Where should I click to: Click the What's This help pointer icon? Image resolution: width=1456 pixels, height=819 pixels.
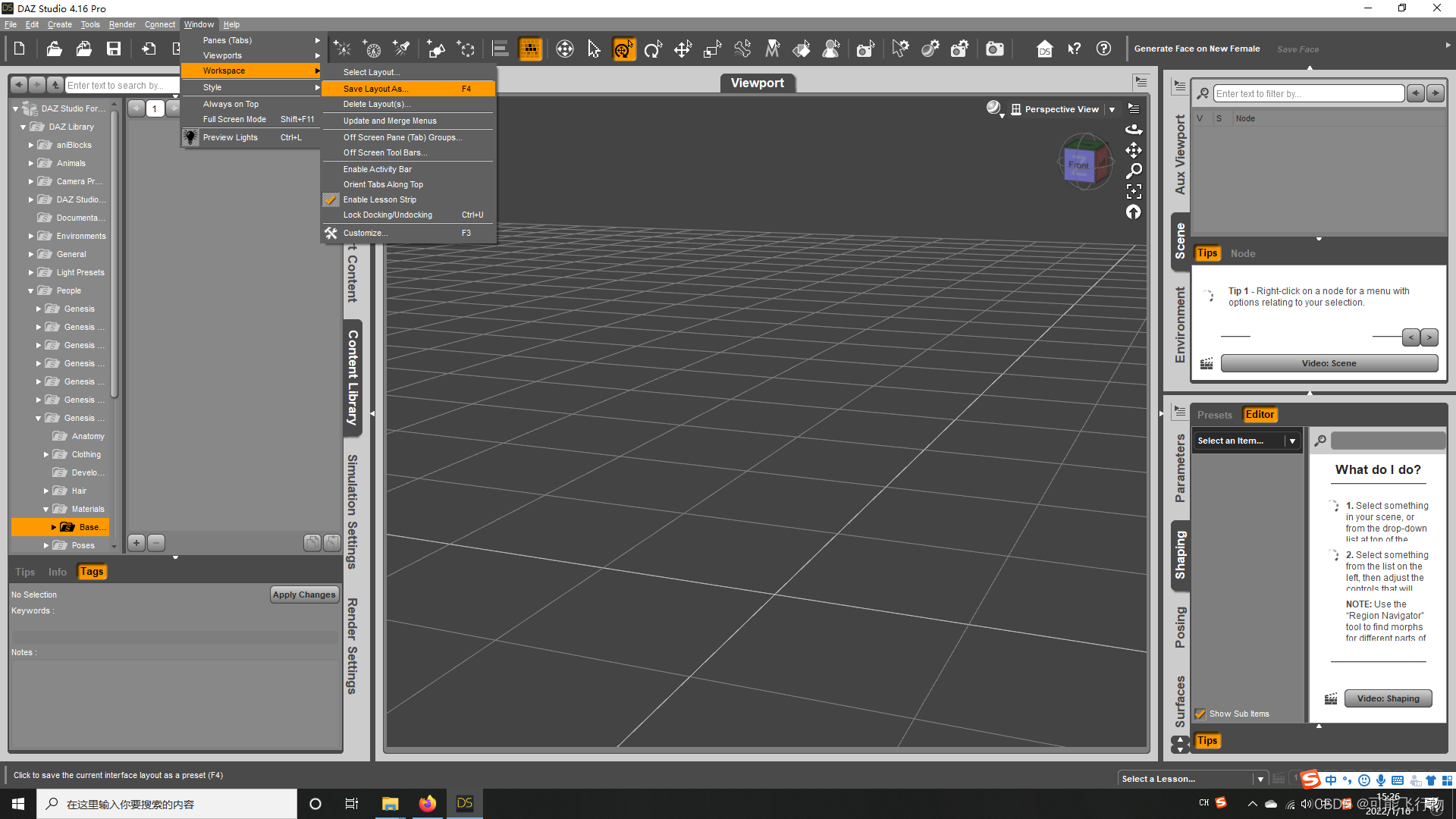pos(1074,49)
